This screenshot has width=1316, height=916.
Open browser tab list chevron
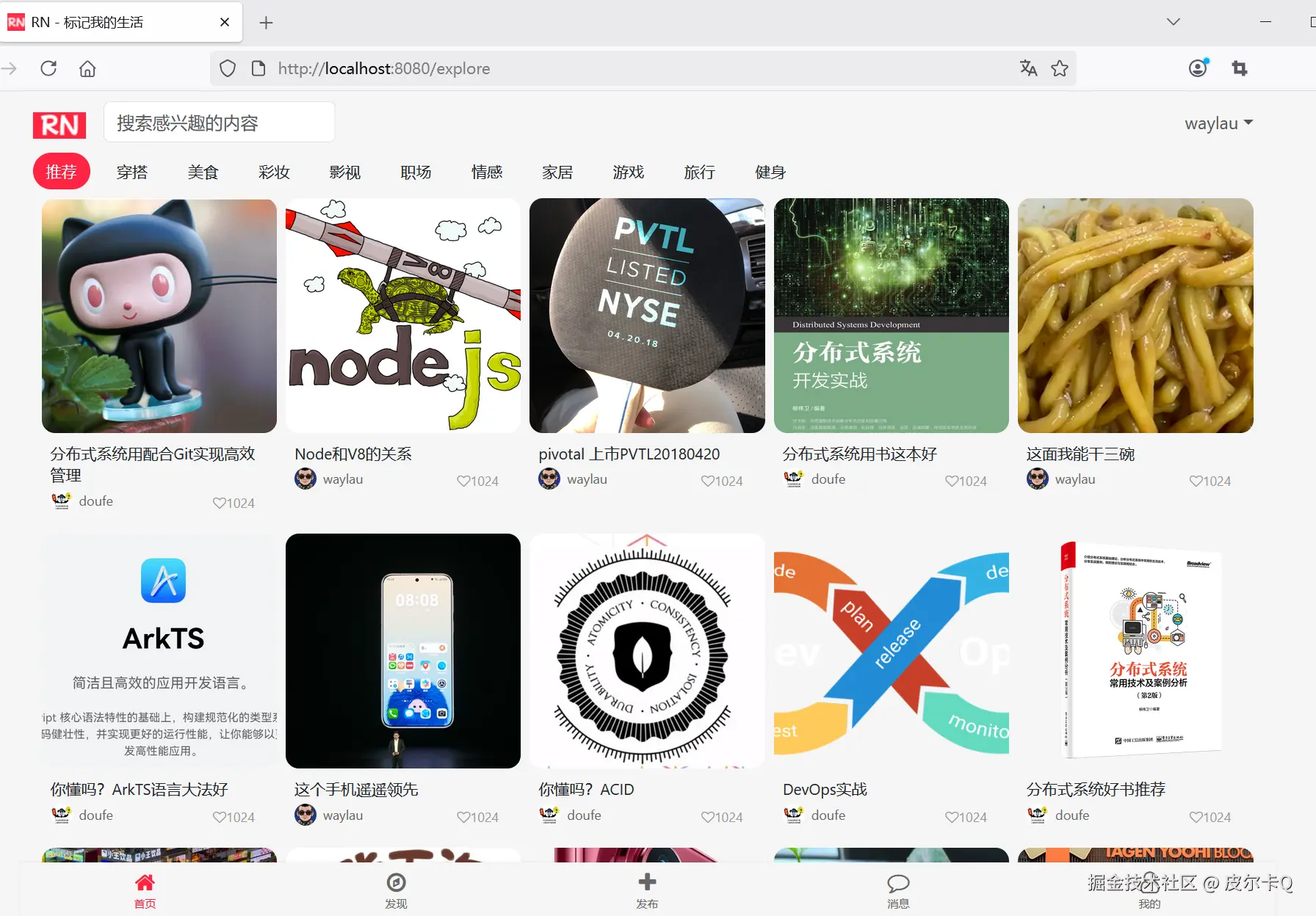1174,22
